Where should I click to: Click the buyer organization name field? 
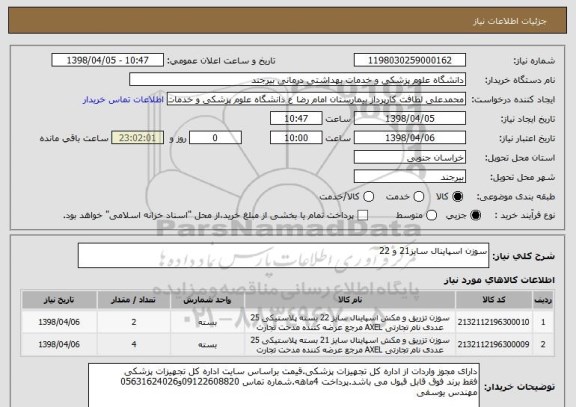(x=298, y=80)
